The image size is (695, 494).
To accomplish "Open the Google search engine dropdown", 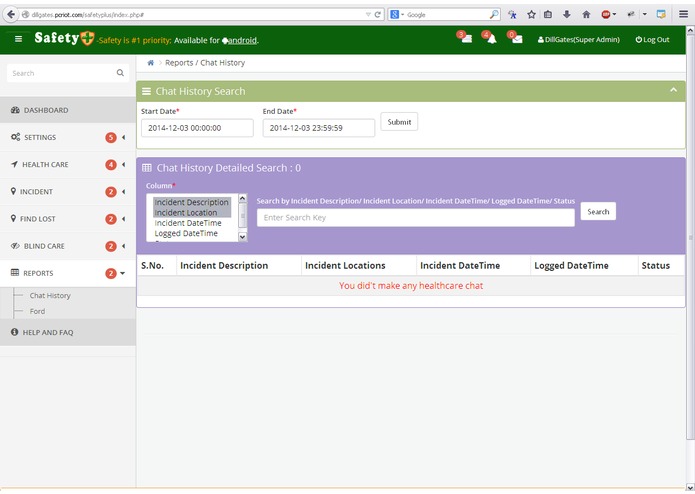I will (402, 15).
